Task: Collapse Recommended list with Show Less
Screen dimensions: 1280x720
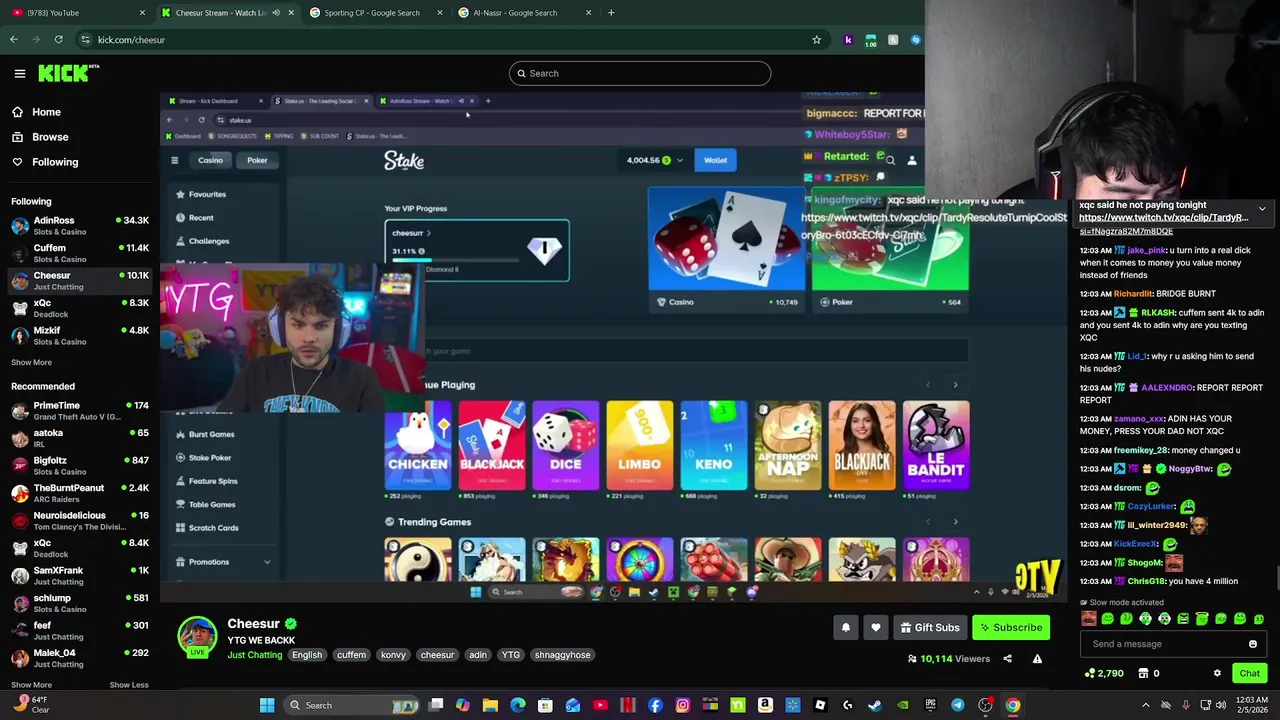Action: pos(128,685)
